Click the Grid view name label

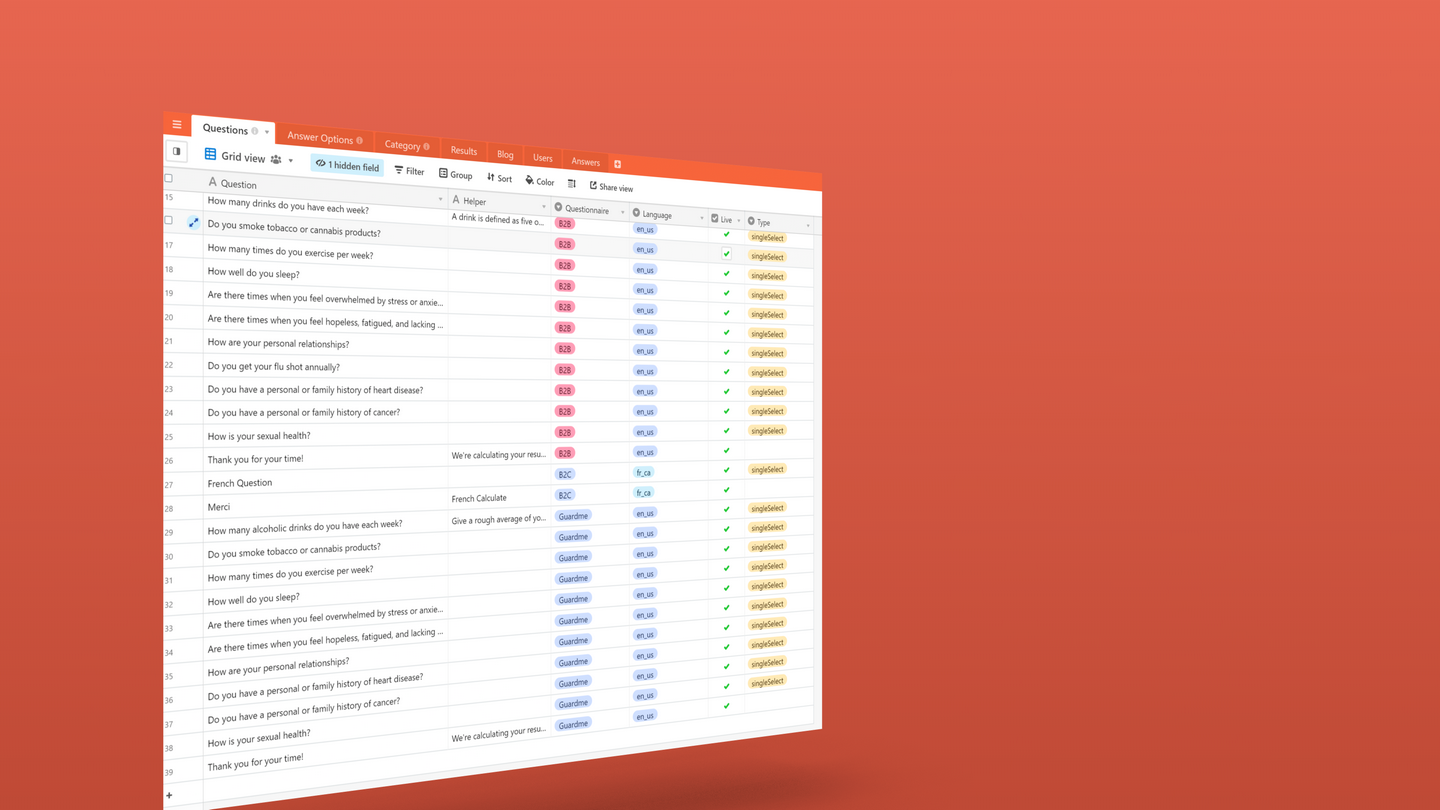tap(243, 157)
